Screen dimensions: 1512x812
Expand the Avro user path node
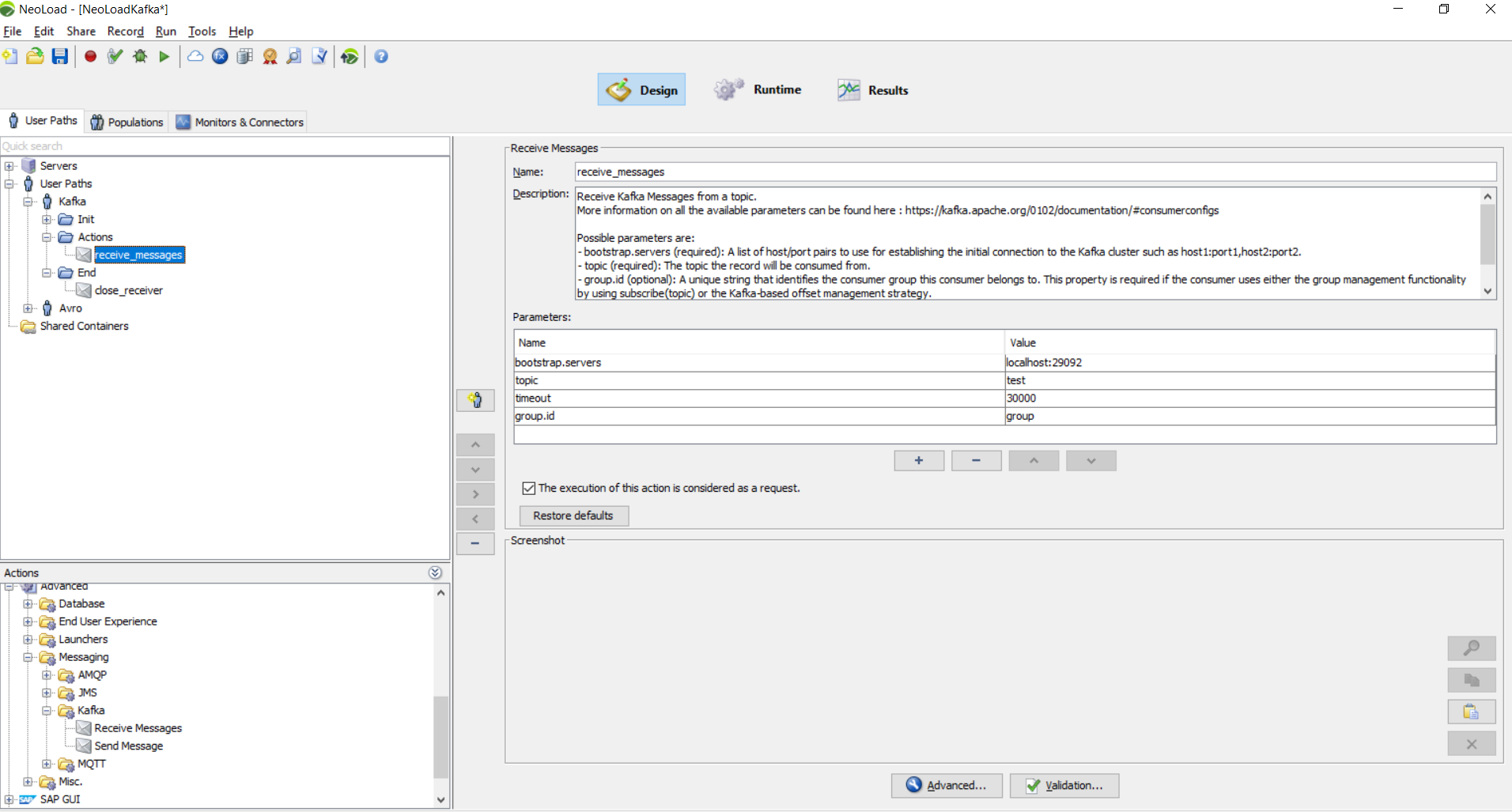coord(28,308)
